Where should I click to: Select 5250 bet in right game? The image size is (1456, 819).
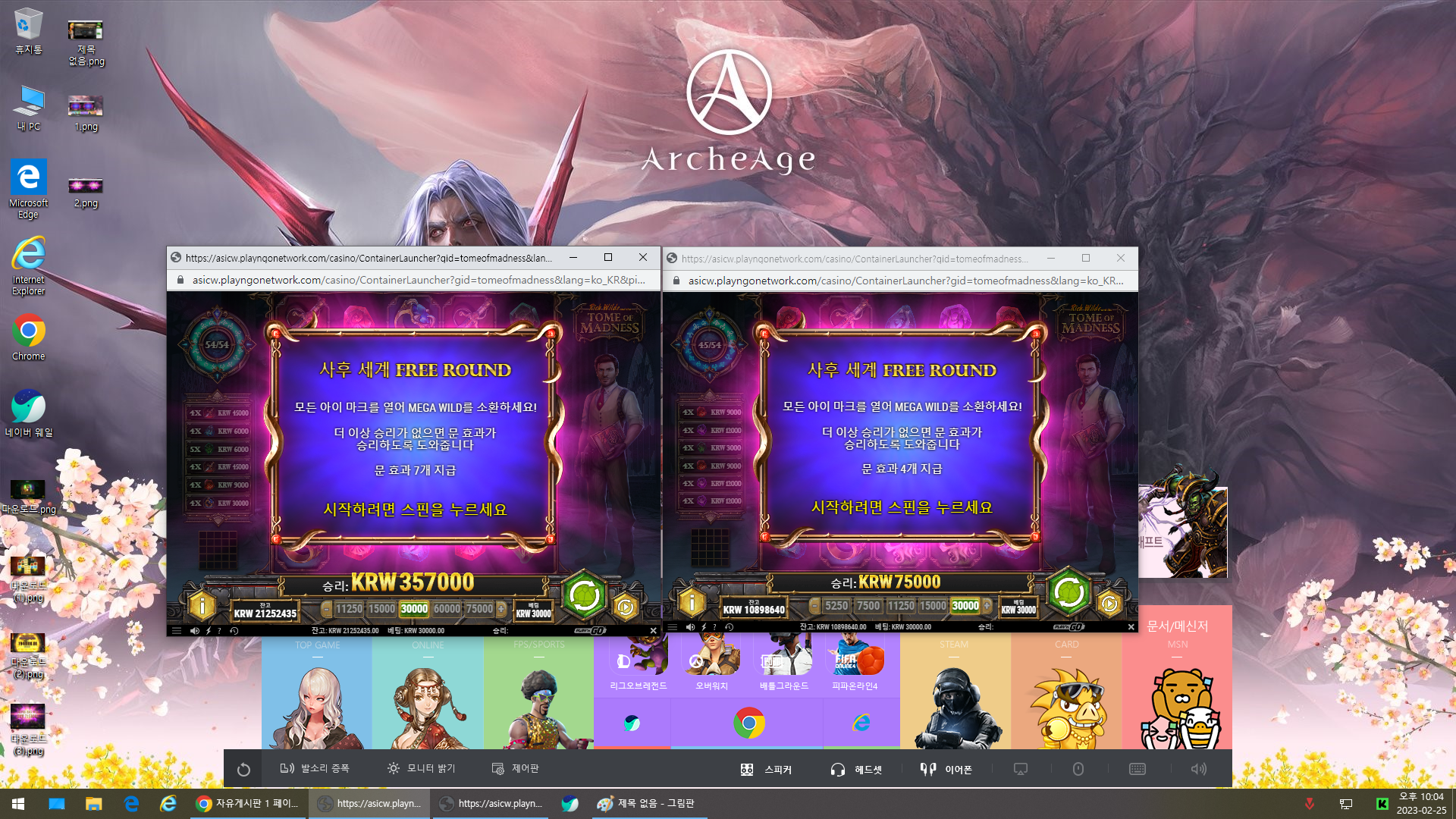pyautogui.click(x=836, y=606)
